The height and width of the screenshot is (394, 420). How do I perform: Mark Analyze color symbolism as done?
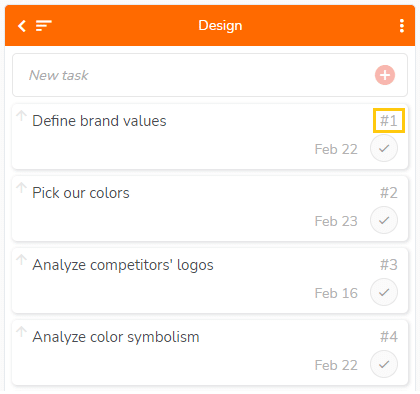tap(384, 364)
